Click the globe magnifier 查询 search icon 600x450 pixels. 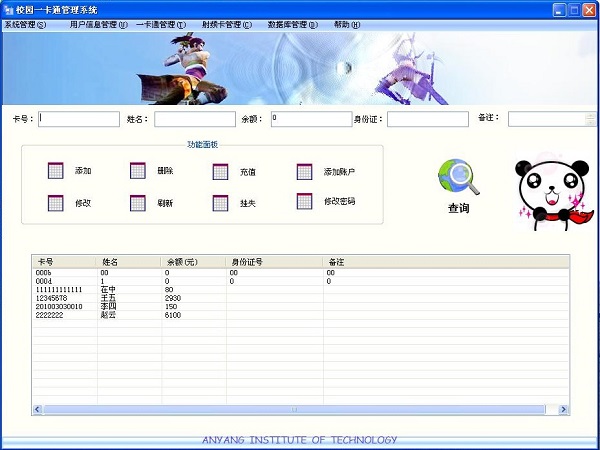(458, 177)
